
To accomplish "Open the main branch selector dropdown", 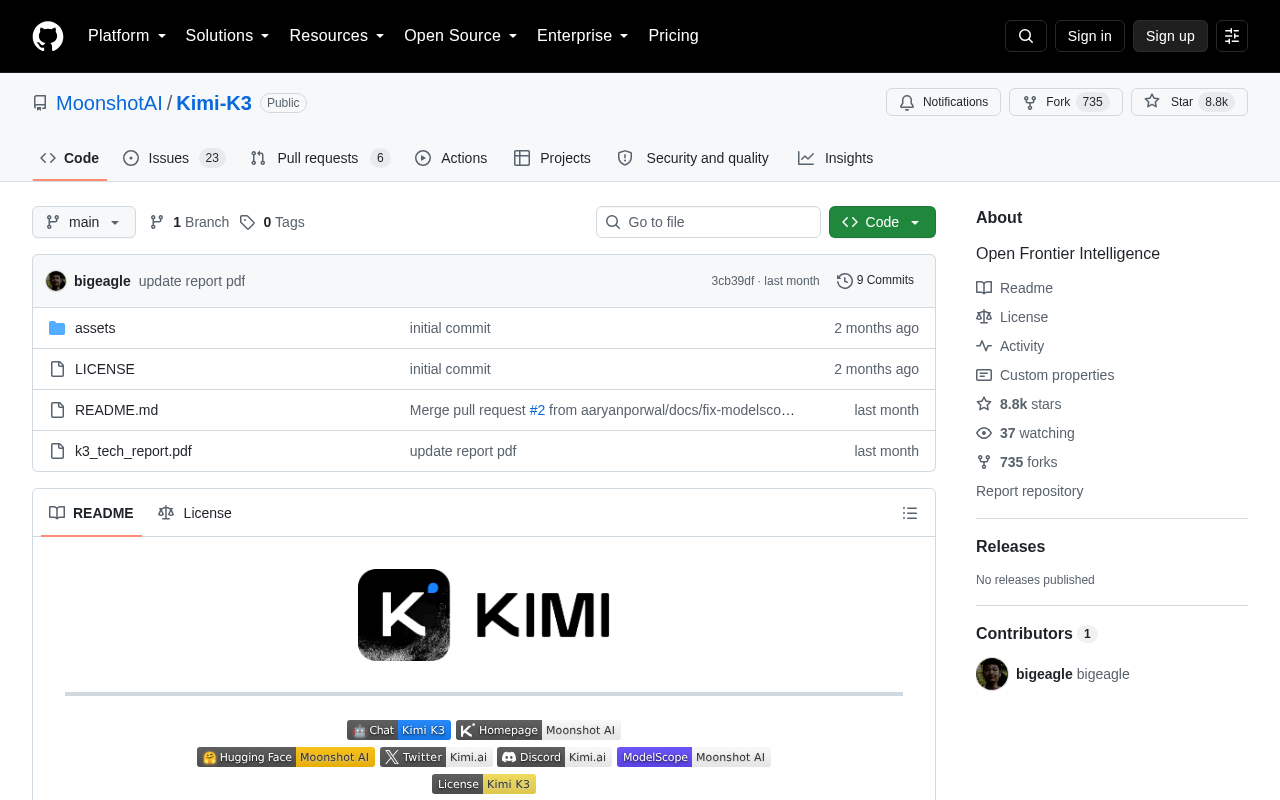I will coord(84,222).
